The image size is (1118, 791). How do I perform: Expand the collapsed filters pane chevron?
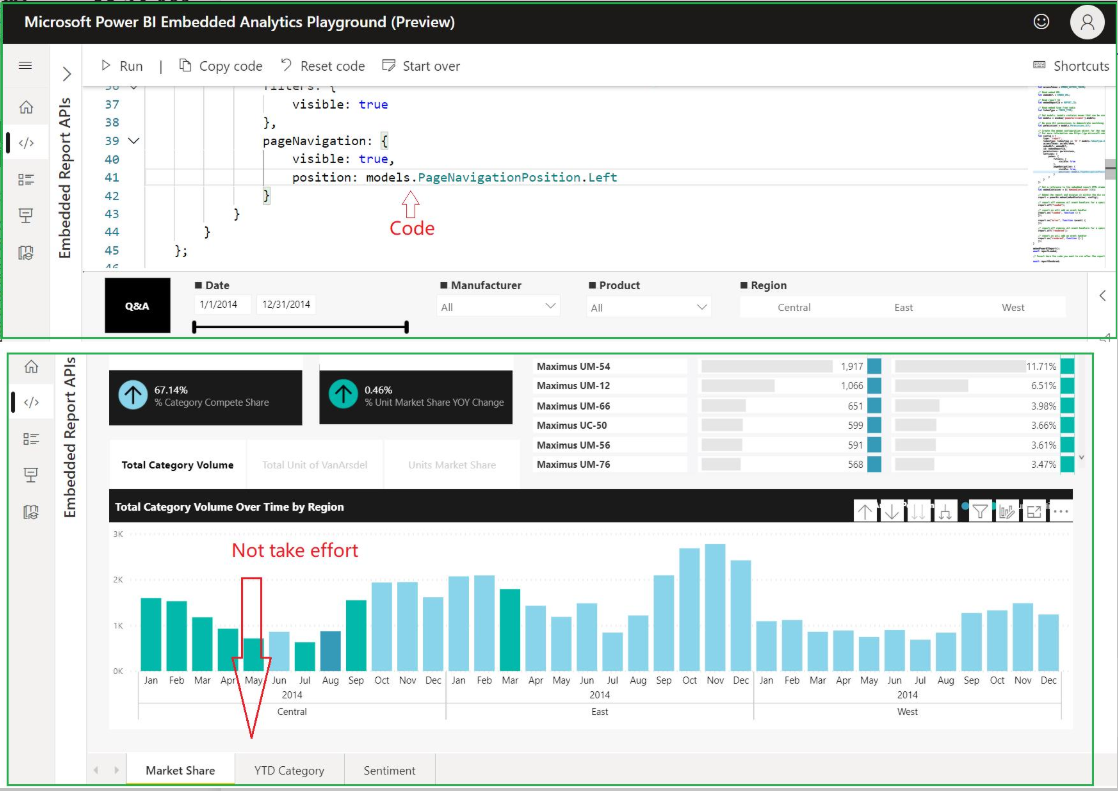click(1102, 295)
